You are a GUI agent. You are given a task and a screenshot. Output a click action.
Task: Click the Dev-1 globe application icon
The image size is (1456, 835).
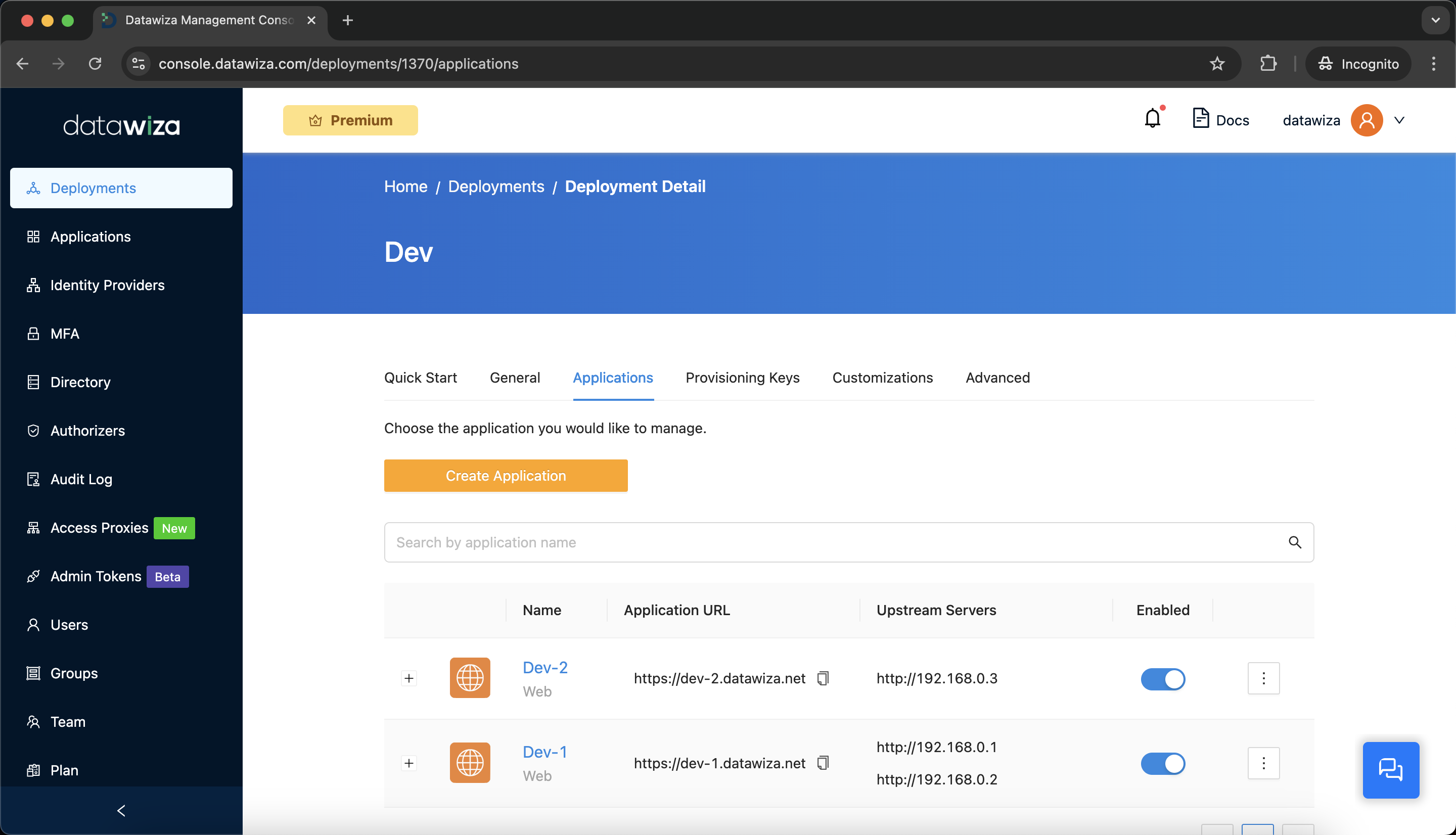[x=470, y=763]
